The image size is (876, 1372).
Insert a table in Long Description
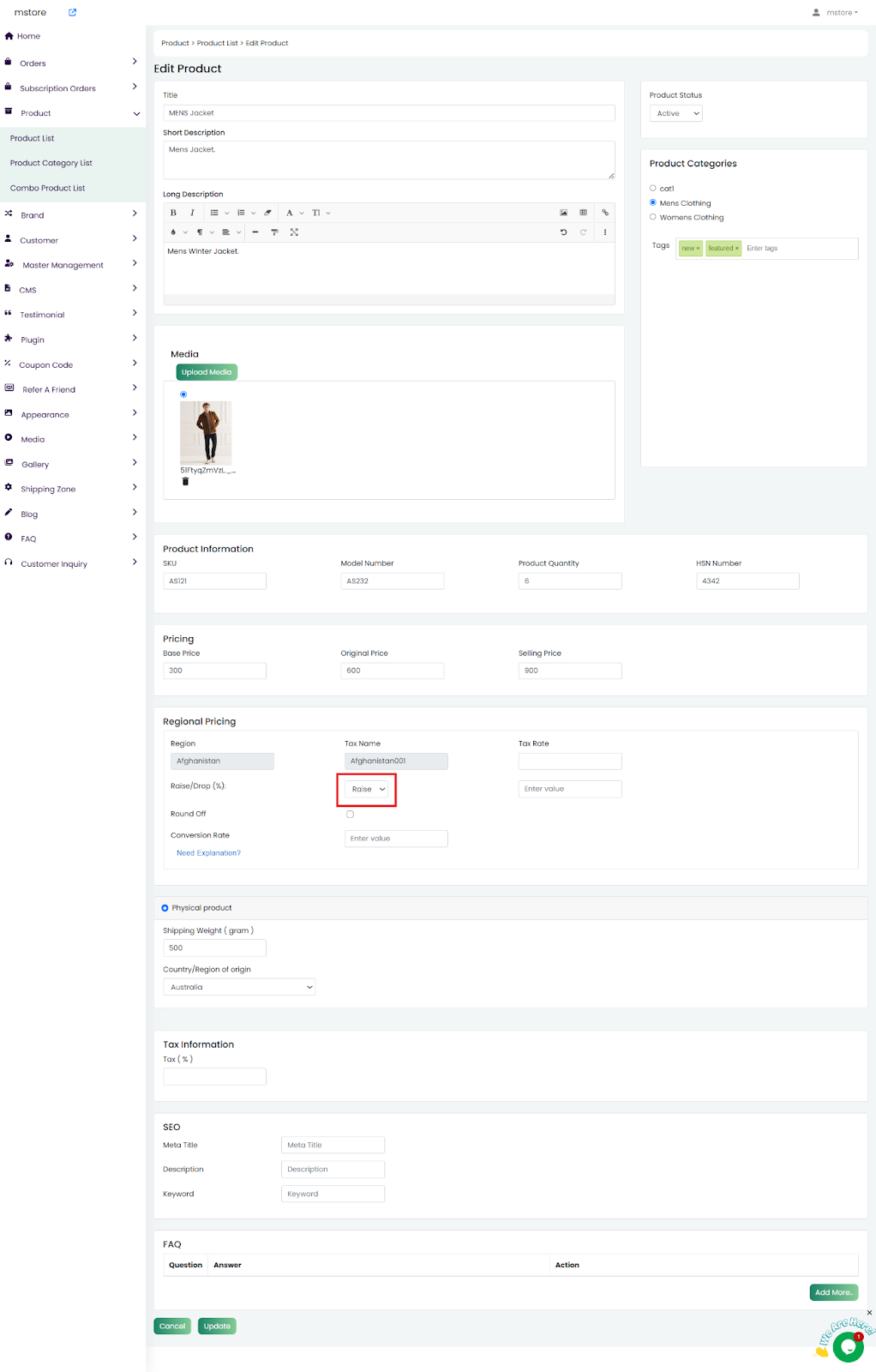tap(583, 213)
